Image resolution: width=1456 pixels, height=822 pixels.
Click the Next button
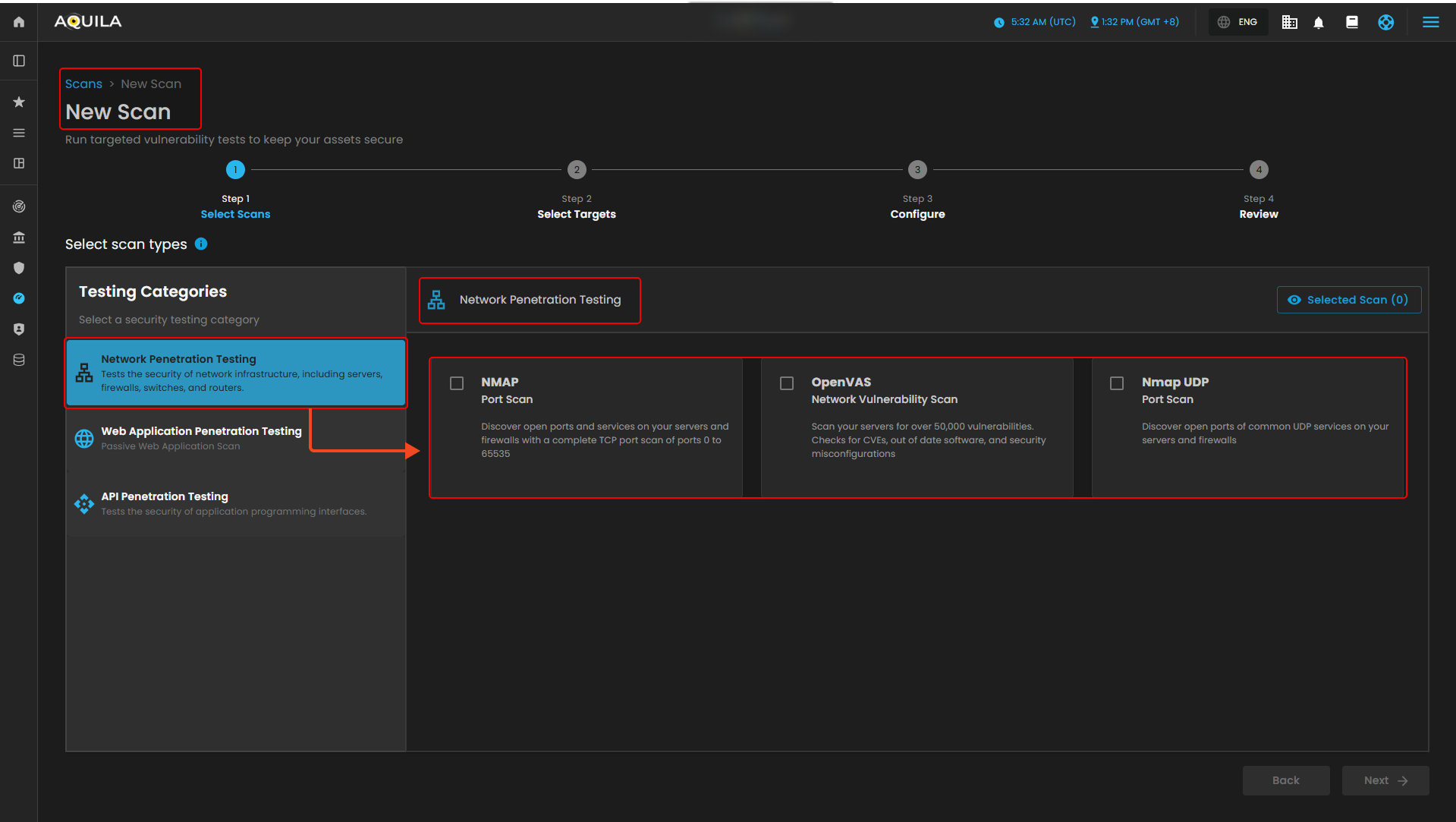coord(1385,780)
